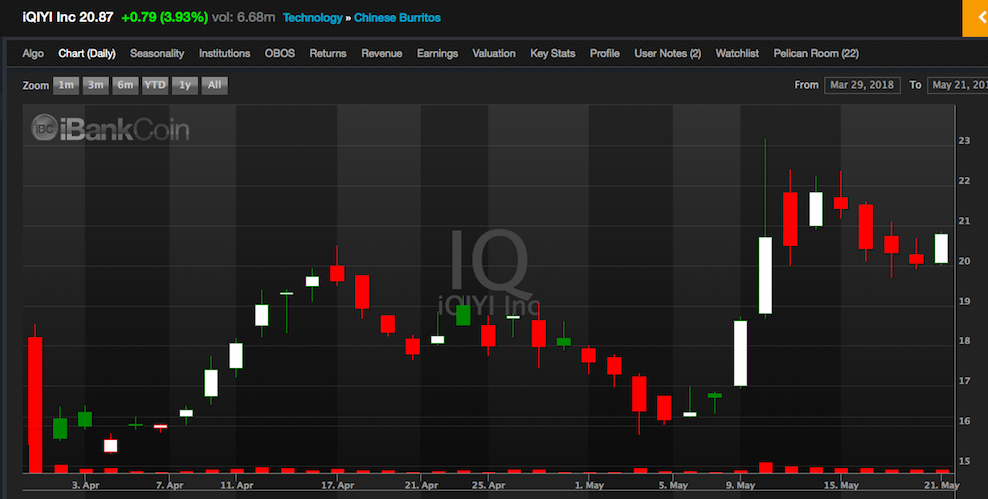This screenshot has height=499, width=988.
Task: Set zoom to 1m
Action: point(66,85)
